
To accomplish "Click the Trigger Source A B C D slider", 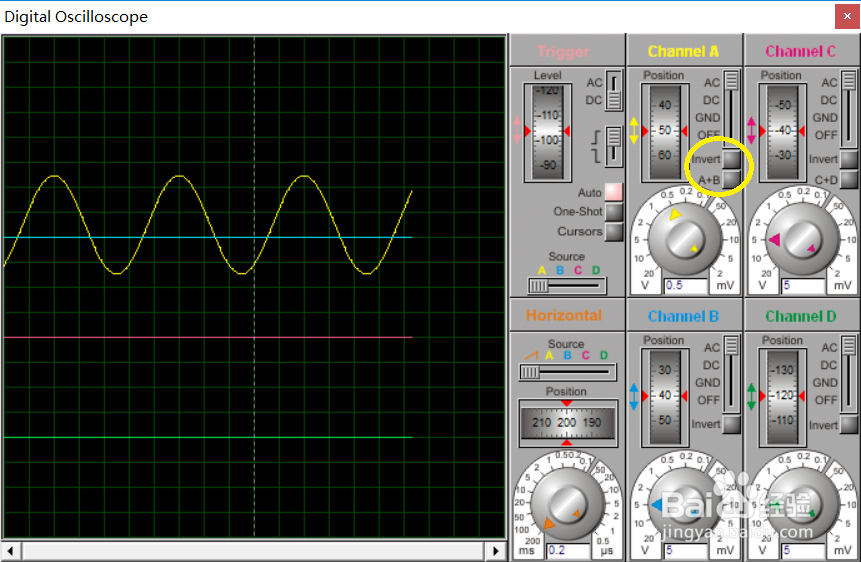I will (x=567, y=286).
